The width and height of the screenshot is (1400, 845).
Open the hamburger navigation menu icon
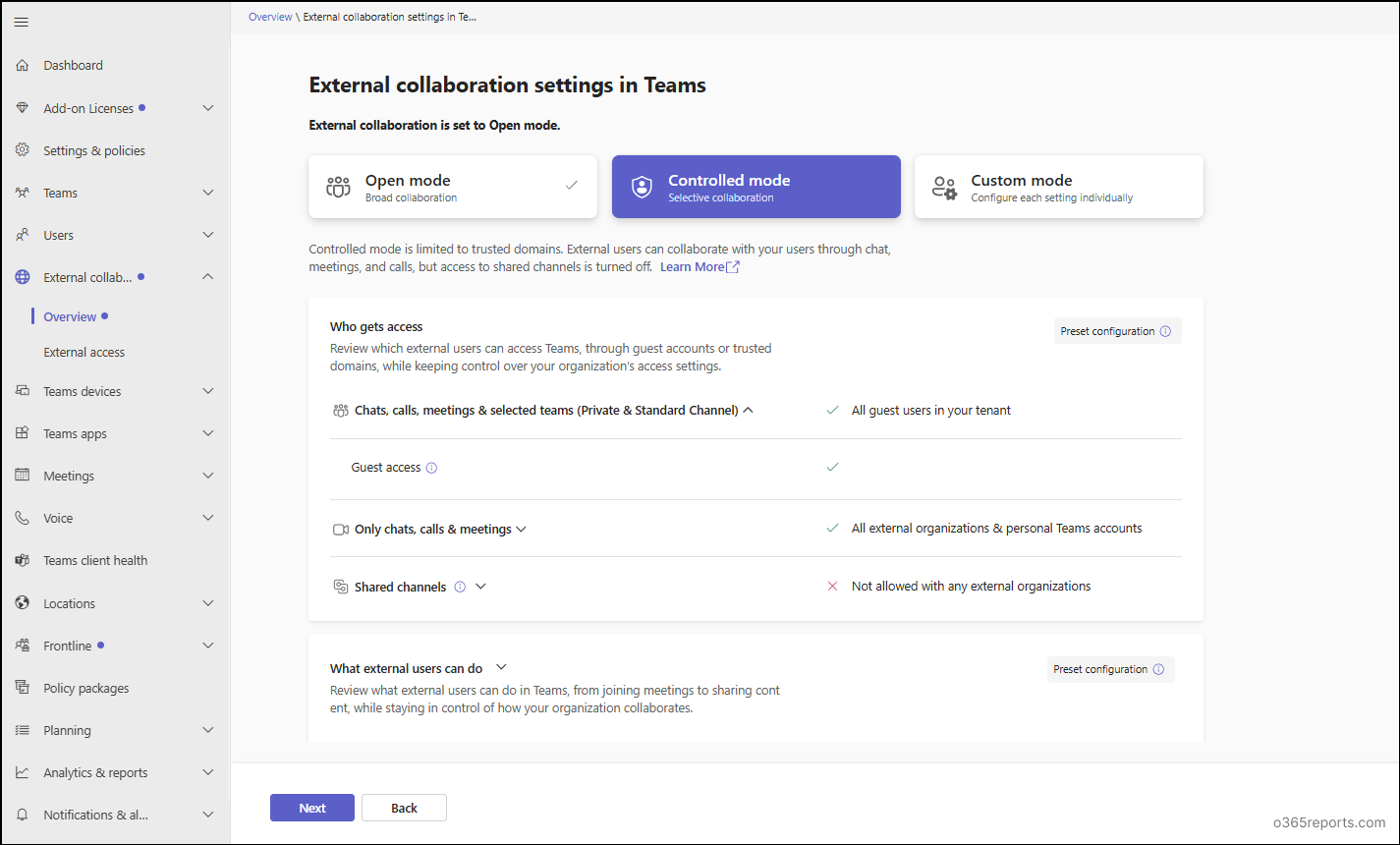[x=22, y=23]
